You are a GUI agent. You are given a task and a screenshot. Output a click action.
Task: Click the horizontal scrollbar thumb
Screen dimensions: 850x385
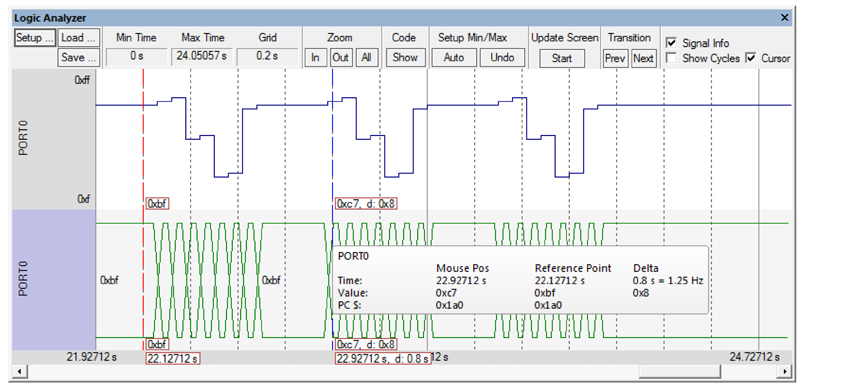point(680,371)
